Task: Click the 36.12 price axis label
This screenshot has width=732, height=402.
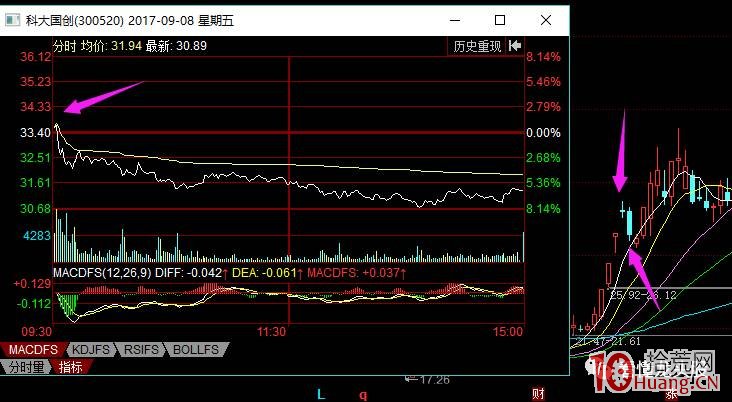Action: pyautogui.click(x=35, y=57)
